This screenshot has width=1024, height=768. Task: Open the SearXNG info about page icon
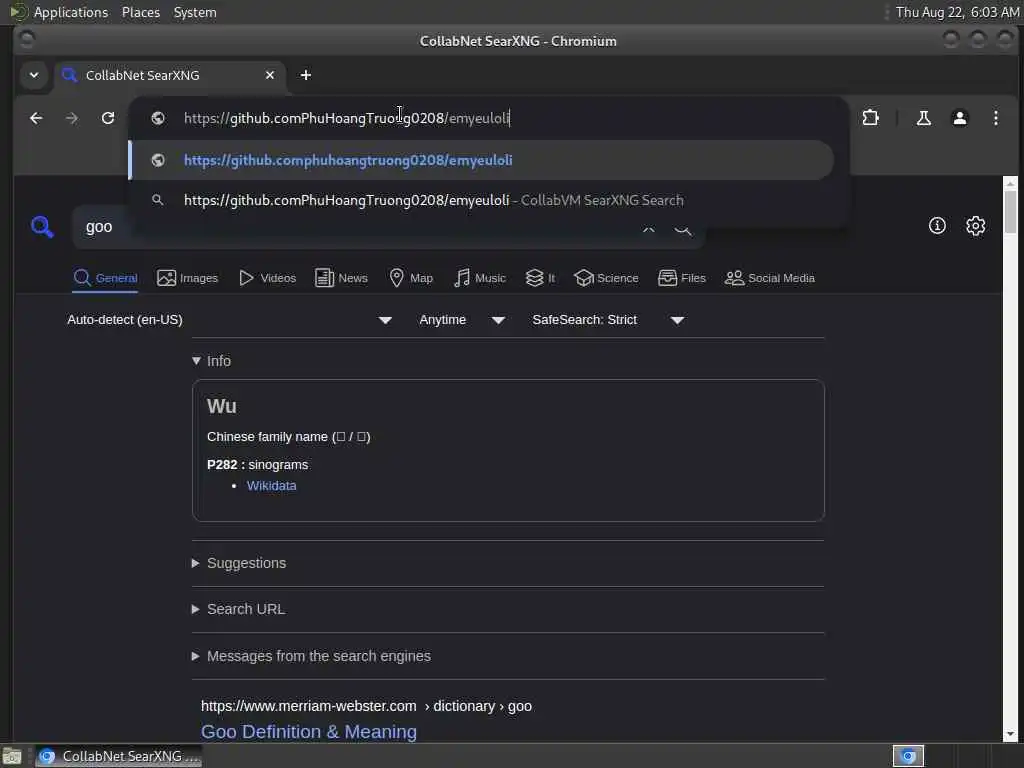pos(937,226)
